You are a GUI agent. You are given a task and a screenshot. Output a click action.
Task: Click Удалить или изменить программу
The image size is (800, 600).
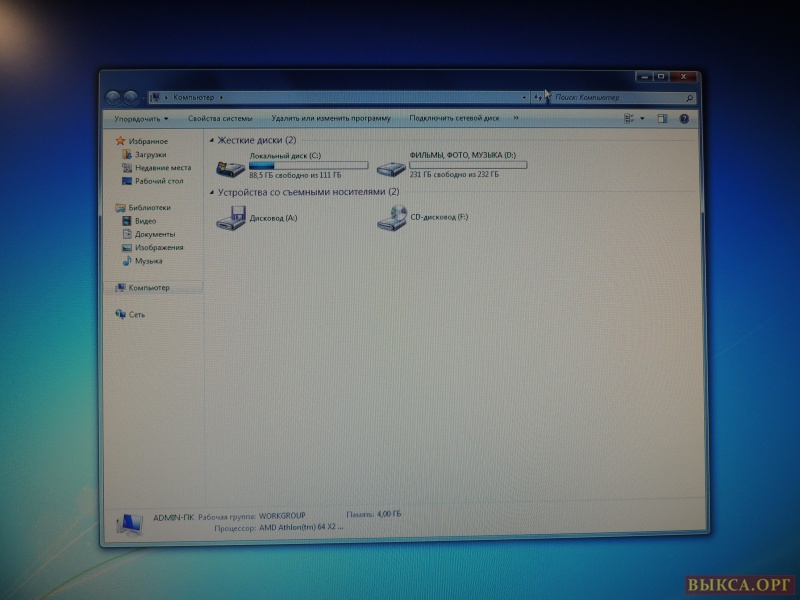point(330,118)
